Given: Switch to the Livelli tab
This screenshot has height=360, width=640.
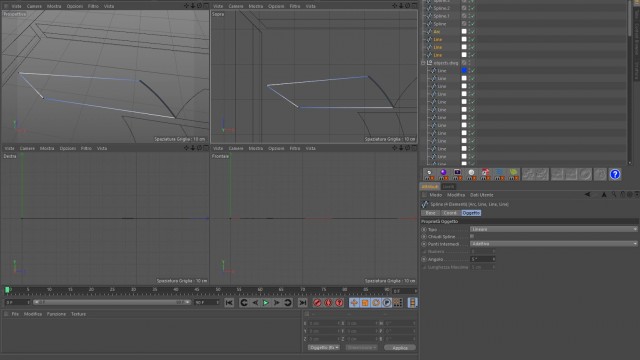Looking at the screenshot, I should point(448,187).
